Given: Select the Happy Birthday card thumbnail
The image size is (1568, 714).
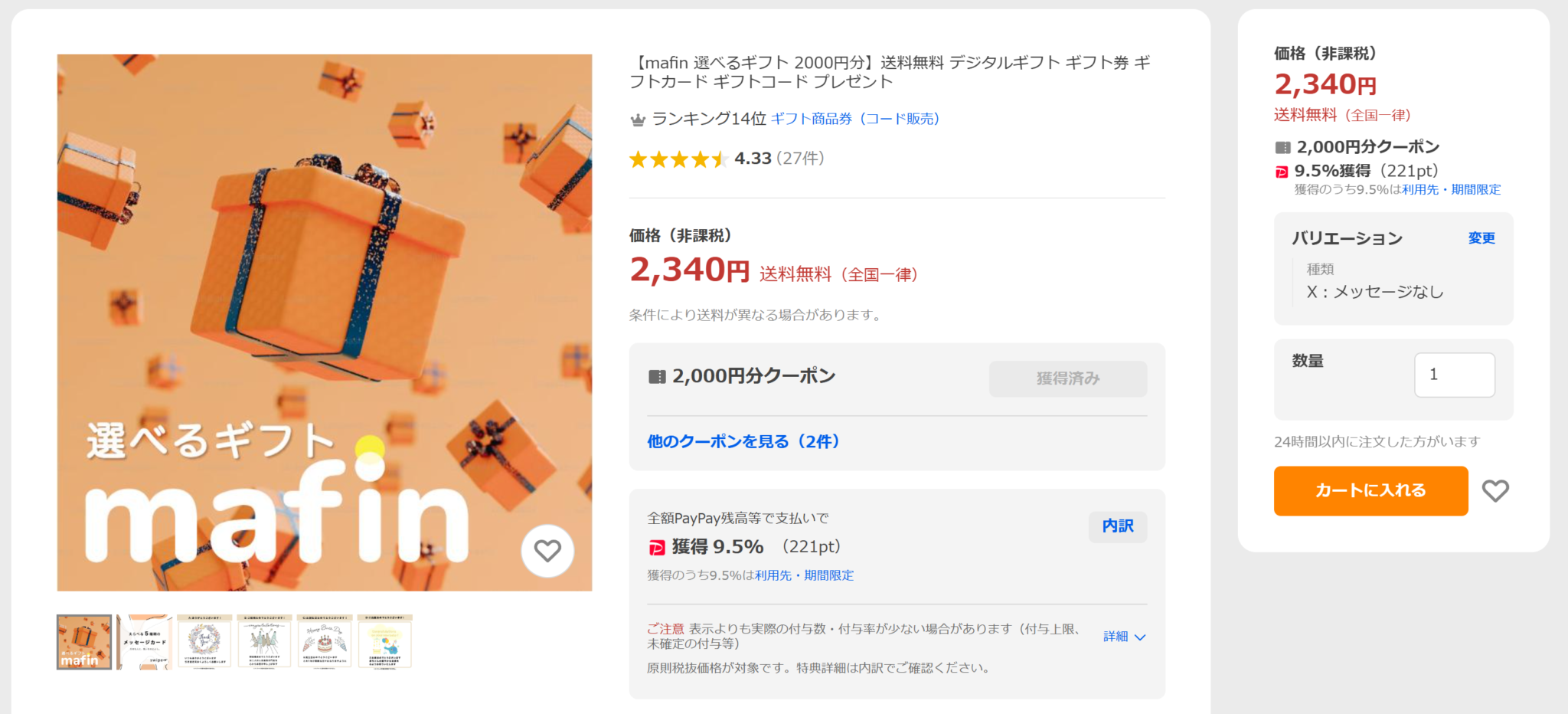Looking at the screenshot, I should tap(326, 642).
